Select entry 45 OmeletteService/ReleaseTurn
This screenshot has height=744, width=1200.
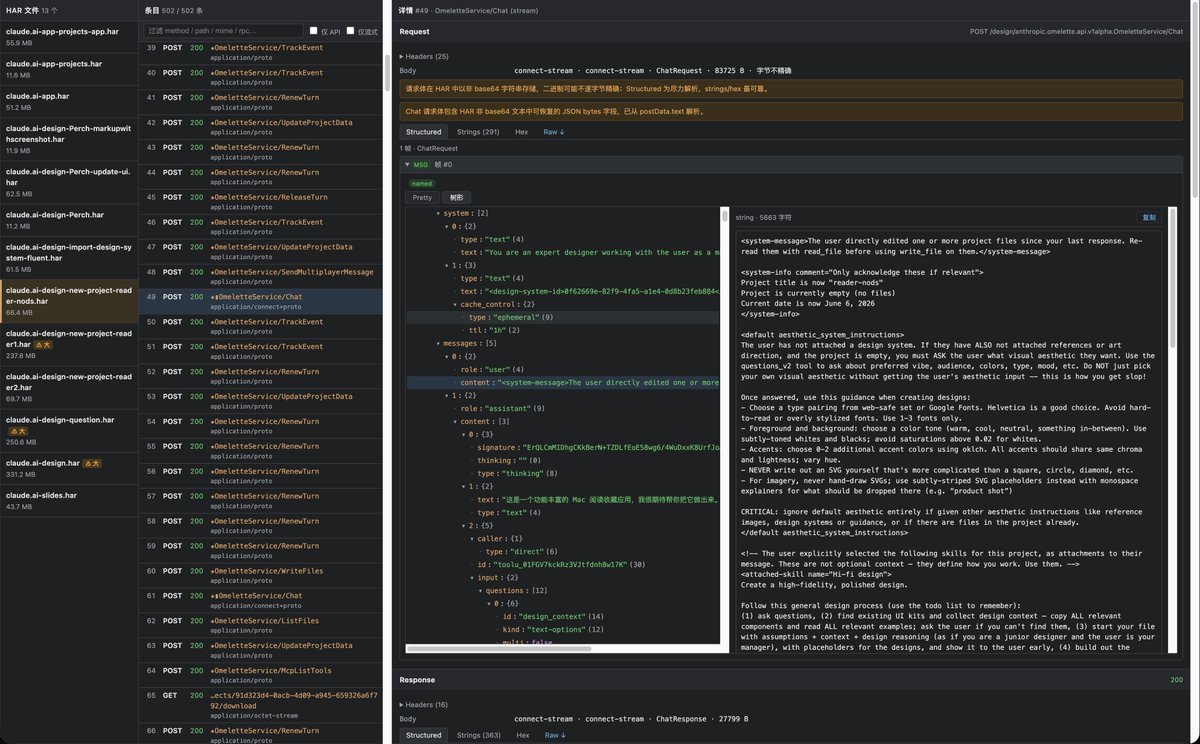click(260, 202)
